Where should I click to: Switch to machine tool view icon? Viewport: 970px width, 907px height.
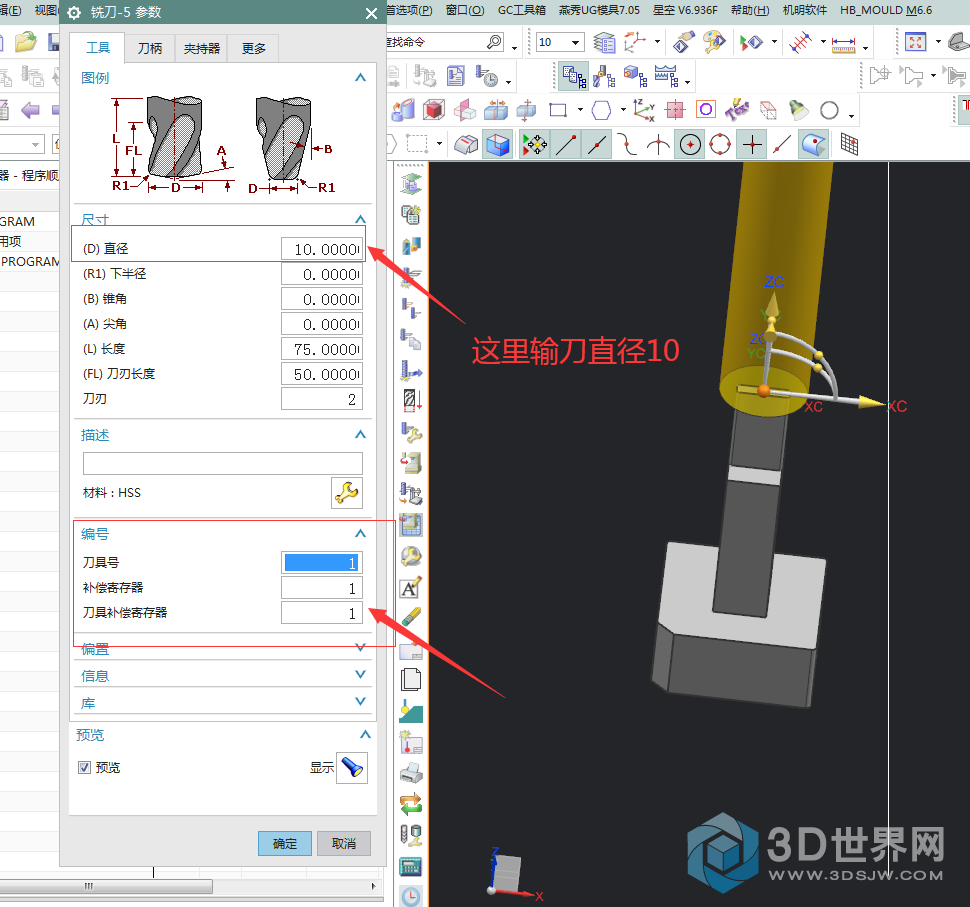604,77
